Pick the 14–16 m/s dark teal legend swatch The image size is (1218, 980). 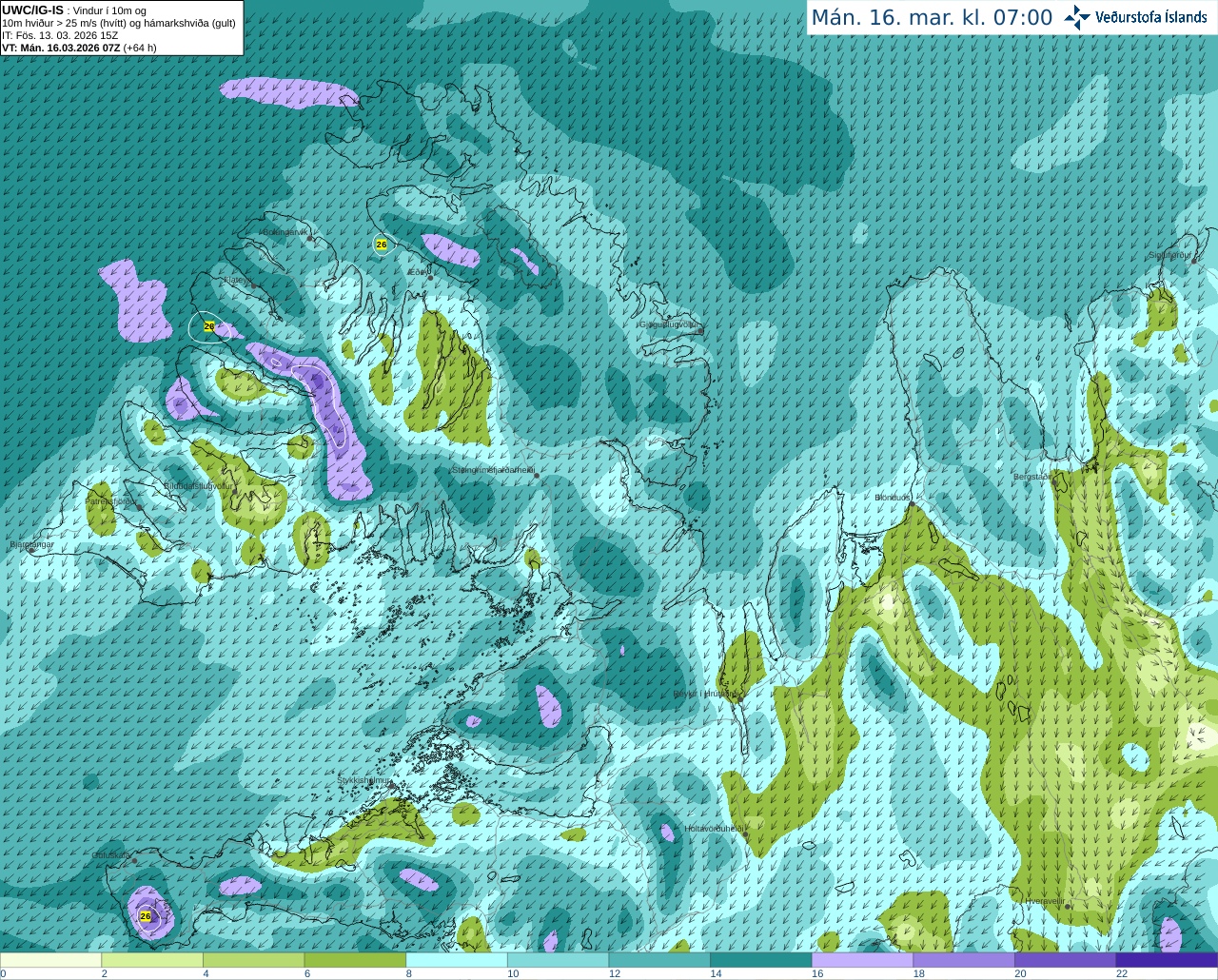click(761, 960)
